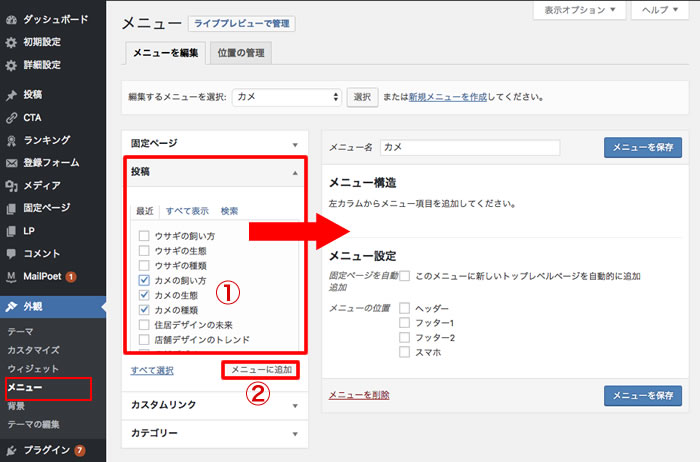This screenshot has height=462, width=700.
Task: Click the Ranking trophy icon
Action: point(11,140)
